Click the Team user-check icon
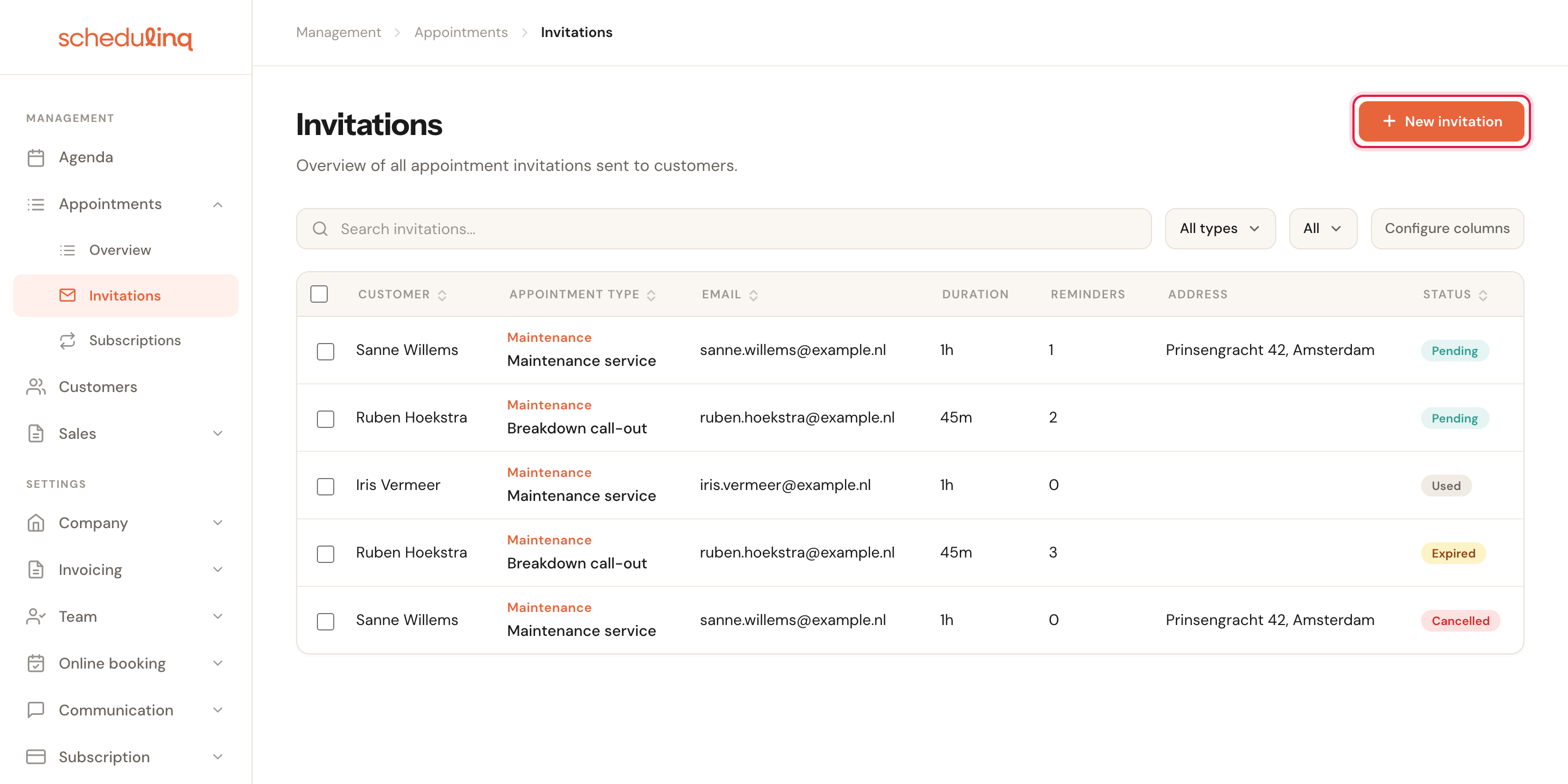This screenshot has width=1568, height=784. tap(36, 617)
